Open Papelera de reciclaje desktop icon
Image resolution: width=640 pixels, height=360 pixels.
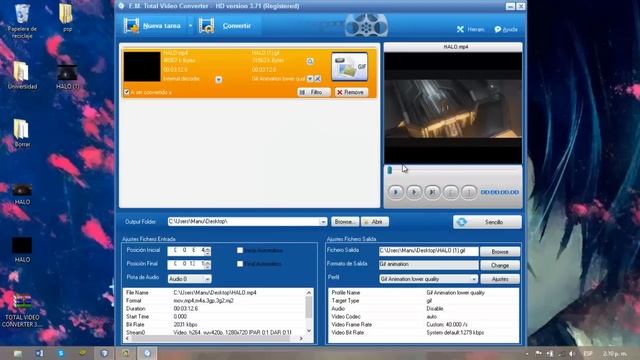pyautogui.click(x=22, y=20)
